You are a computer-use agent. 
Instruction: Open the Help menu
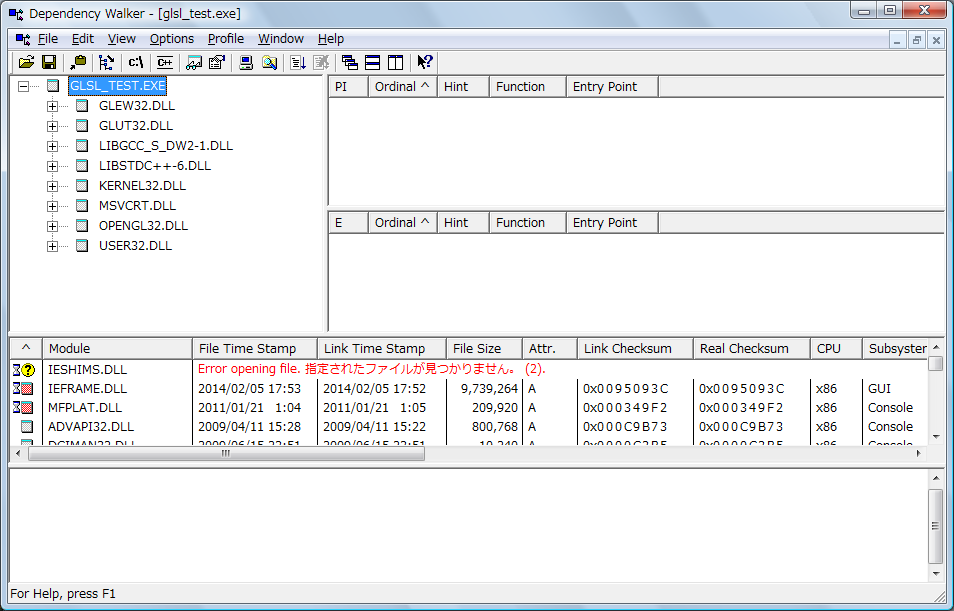pyautogui.click(x=331, y=39)
